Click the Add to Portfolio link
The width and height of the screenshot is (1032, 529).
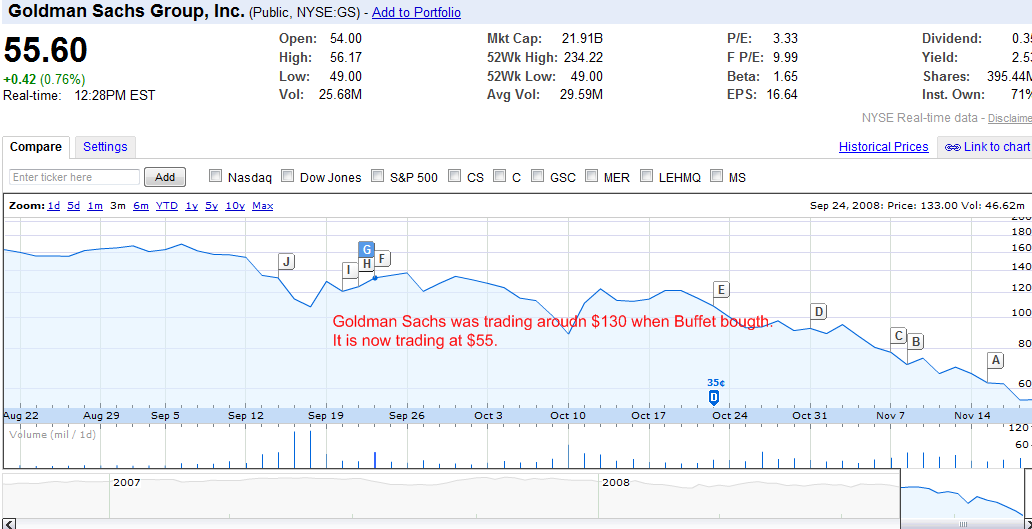coord(417,13)
